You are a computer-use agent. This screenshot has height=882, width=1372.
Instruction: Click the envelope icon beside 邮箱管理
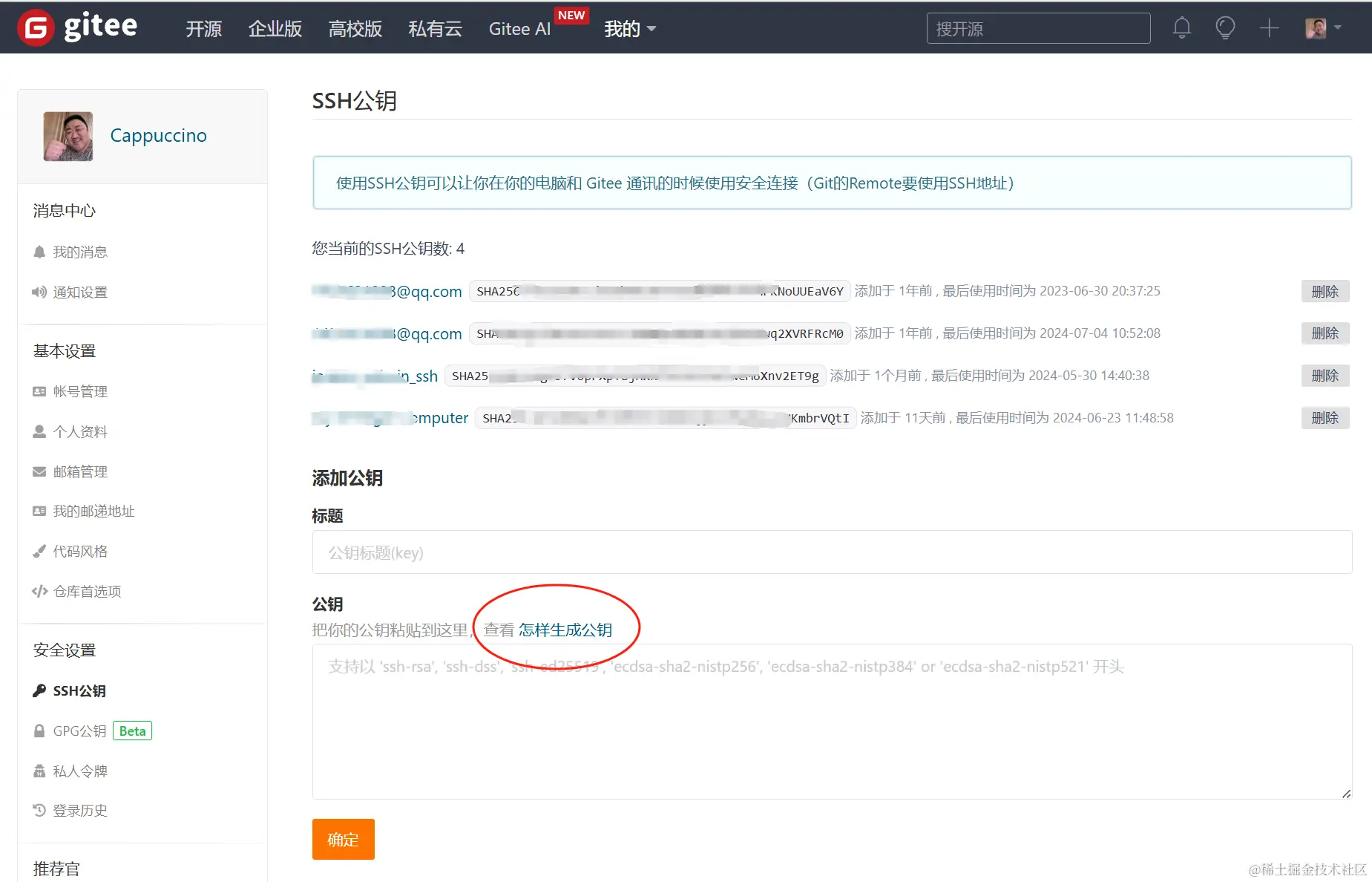(x=39, y=471)
